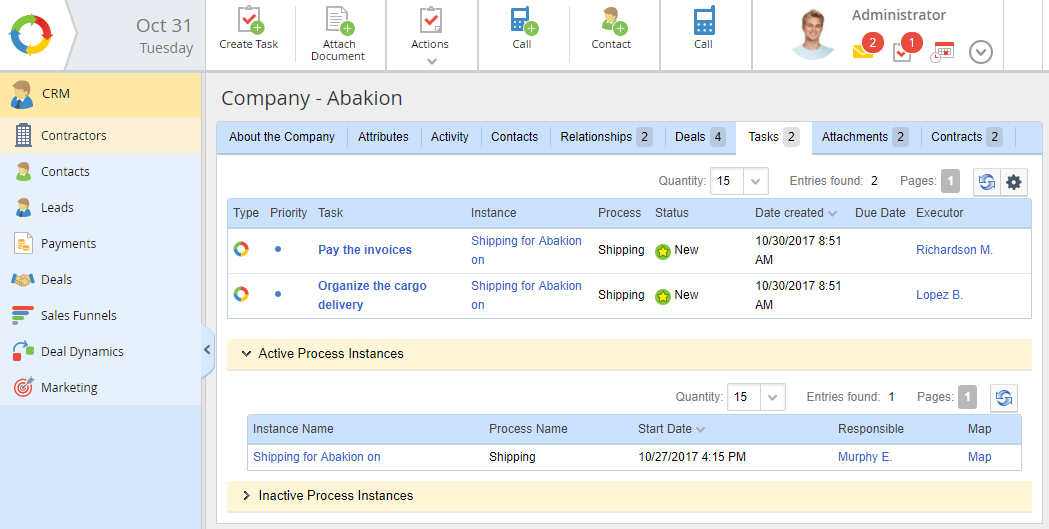Image resolution: width=1049 pixels, height=529 pixels.
Task: Click the Attach Document icon
Action: (338, 21)
